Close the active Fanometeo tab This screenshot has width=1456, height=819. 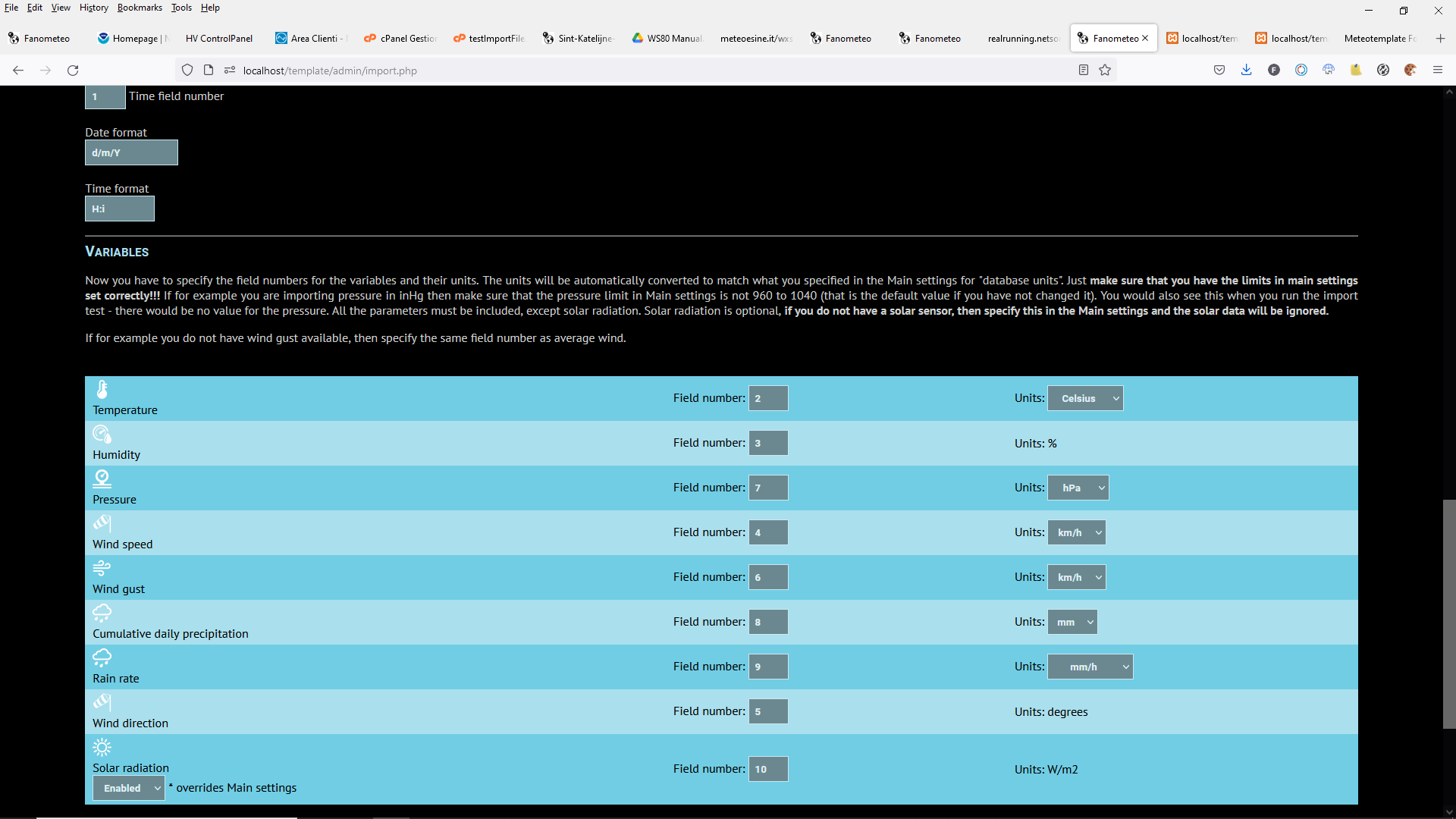pyautogui.click(x=1145, y=38)
